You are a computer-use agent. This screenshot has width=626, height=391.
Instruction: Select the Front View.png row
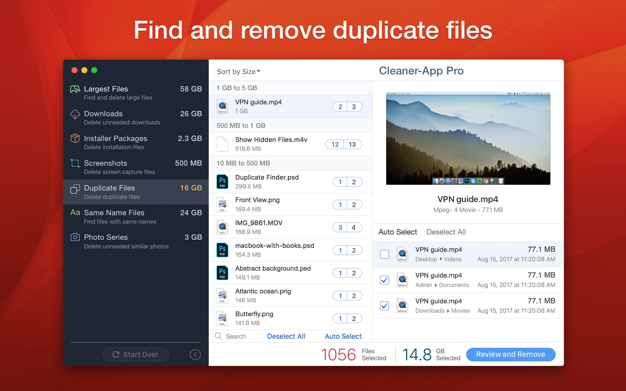[x=291, y=204]
